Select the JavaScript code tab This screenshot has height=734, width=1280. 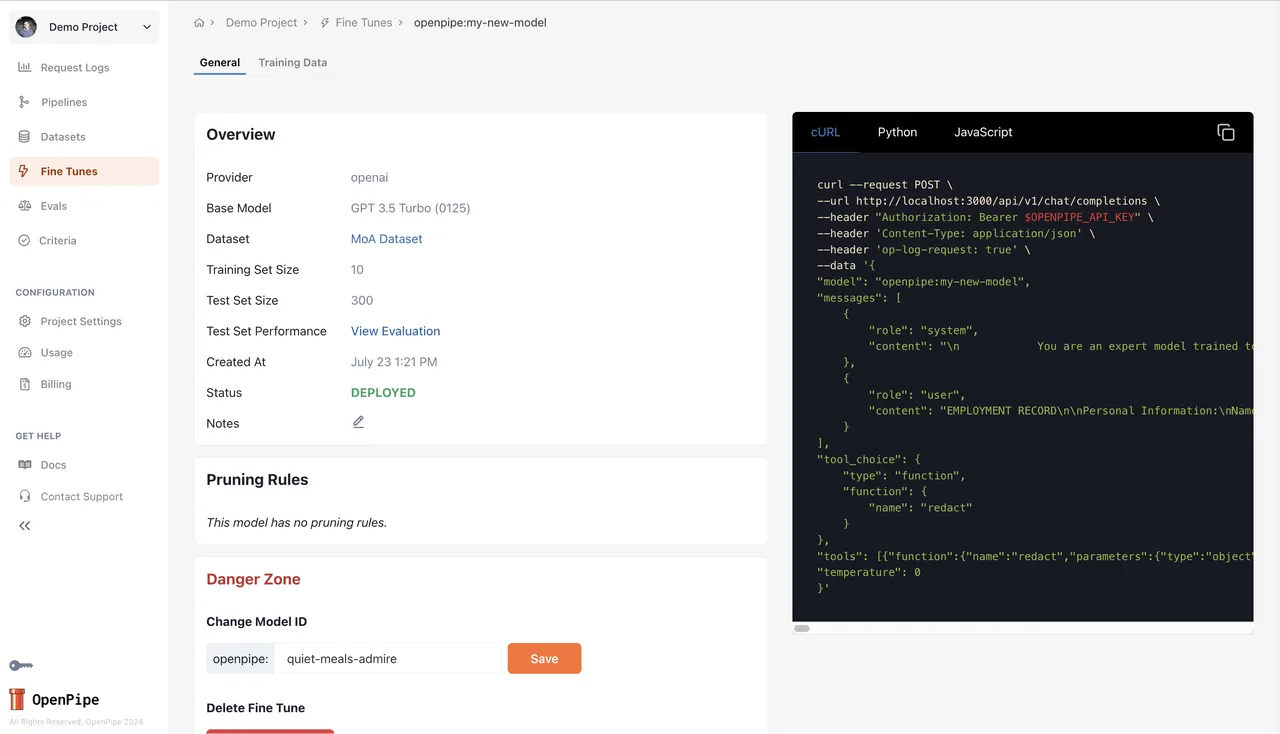983,132
